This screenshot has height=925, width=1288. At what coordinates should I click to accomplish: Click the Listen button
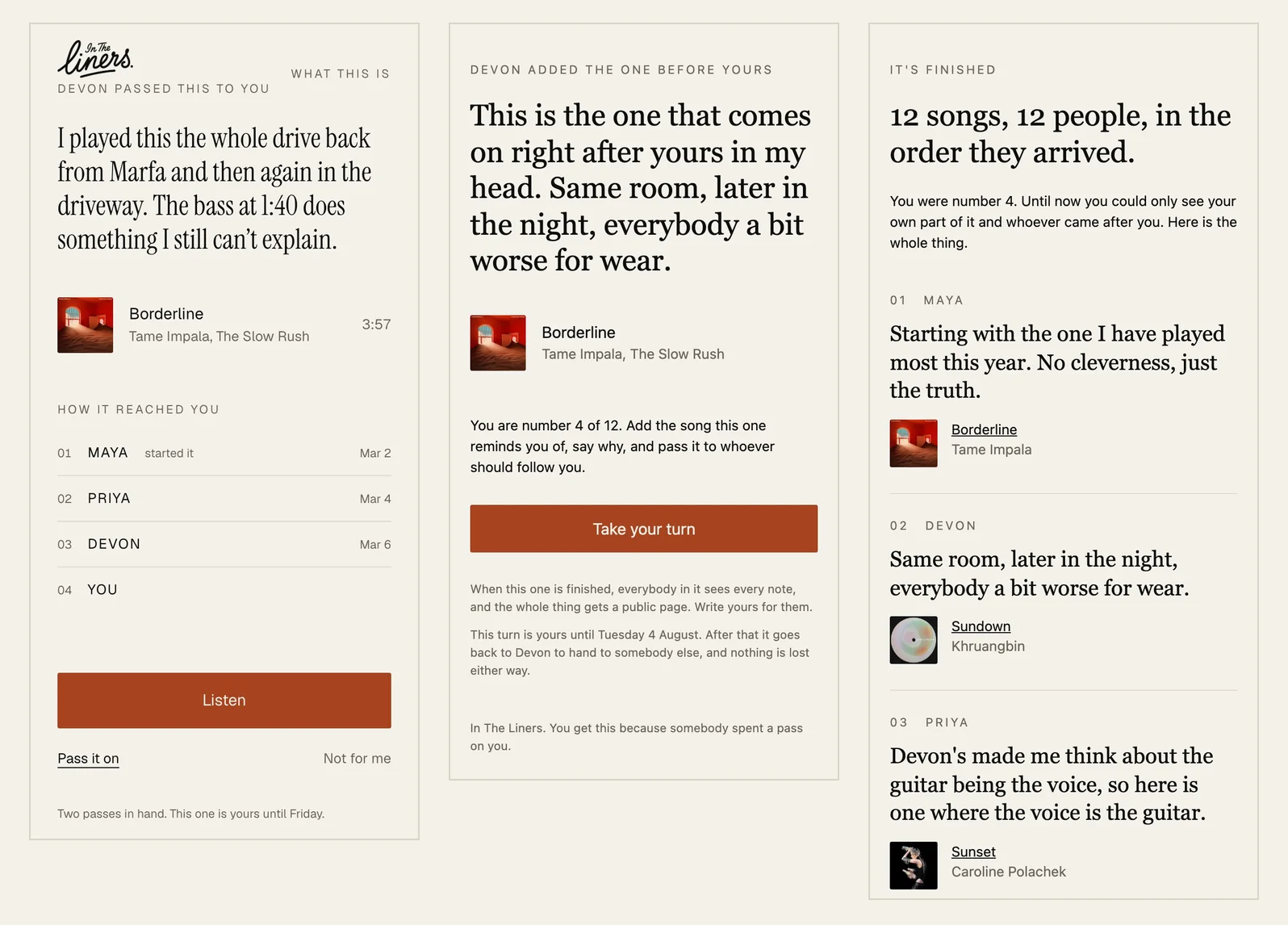tap(224, 701)
